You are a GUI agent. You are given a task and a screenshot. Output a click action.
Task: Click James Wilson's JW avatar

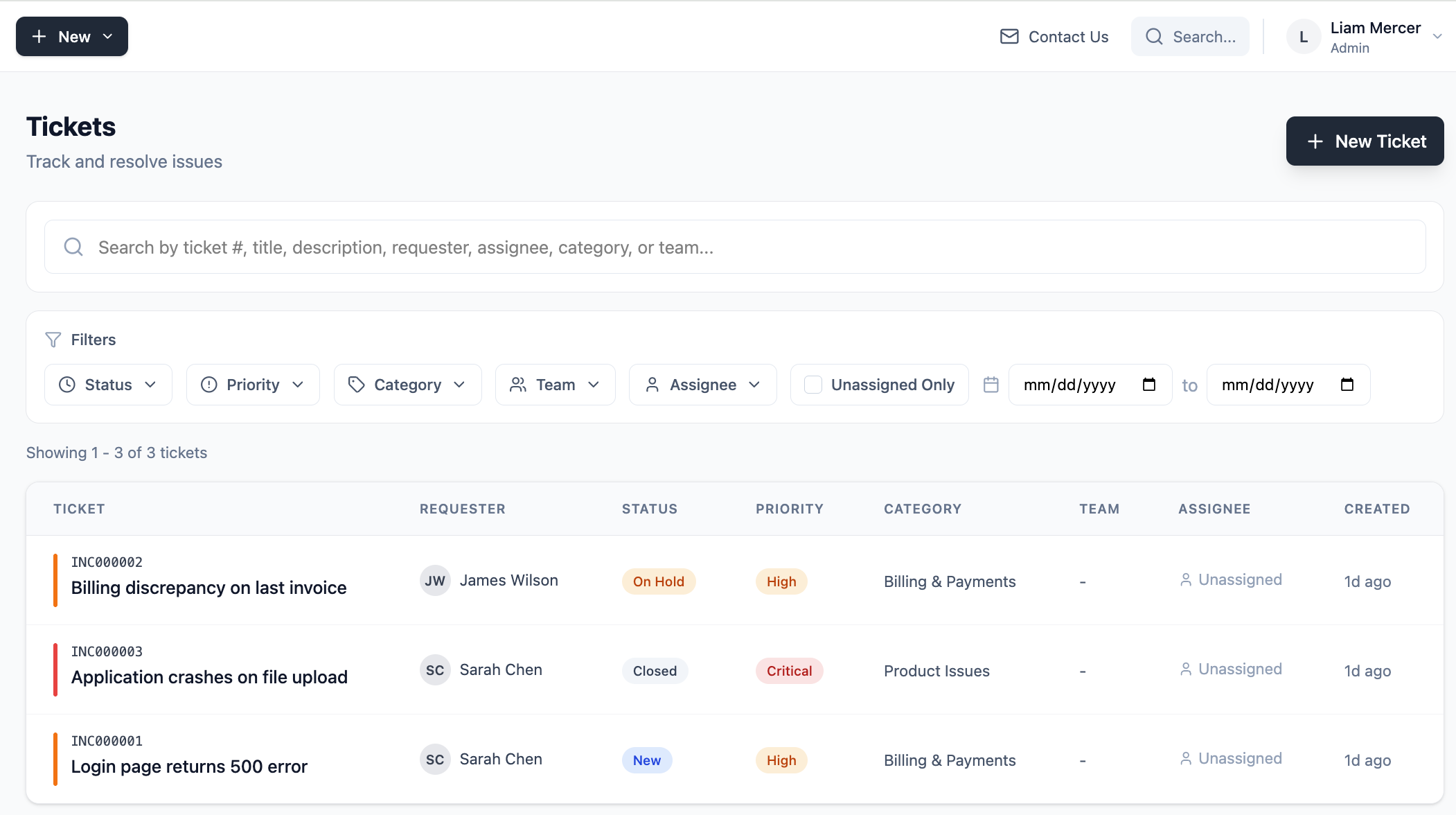[434, 580]
